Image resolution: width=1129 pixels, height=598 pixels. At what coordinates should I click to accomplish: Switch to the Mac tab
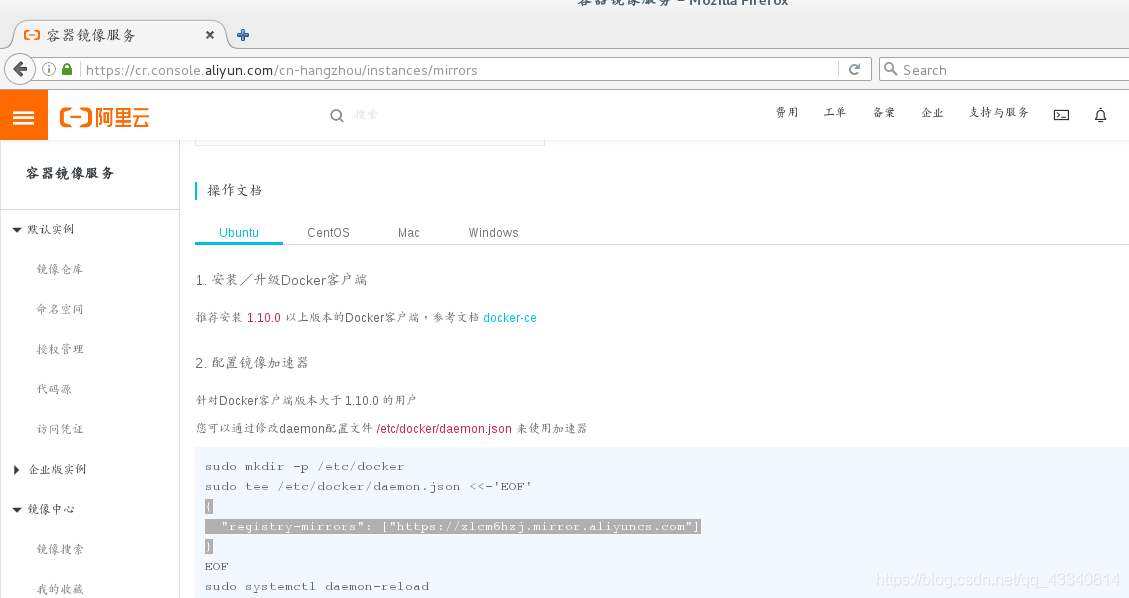[408, 232]
